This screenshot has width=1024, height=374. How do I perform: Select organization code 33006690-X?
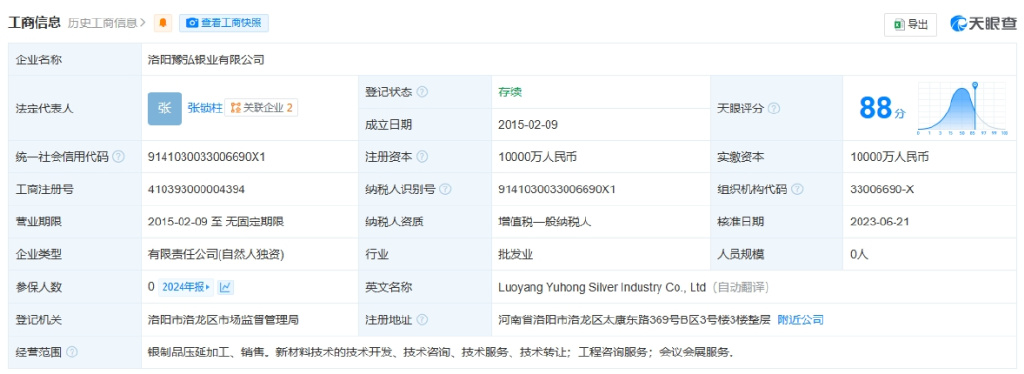pyautogui.click(x=882, y=189)
